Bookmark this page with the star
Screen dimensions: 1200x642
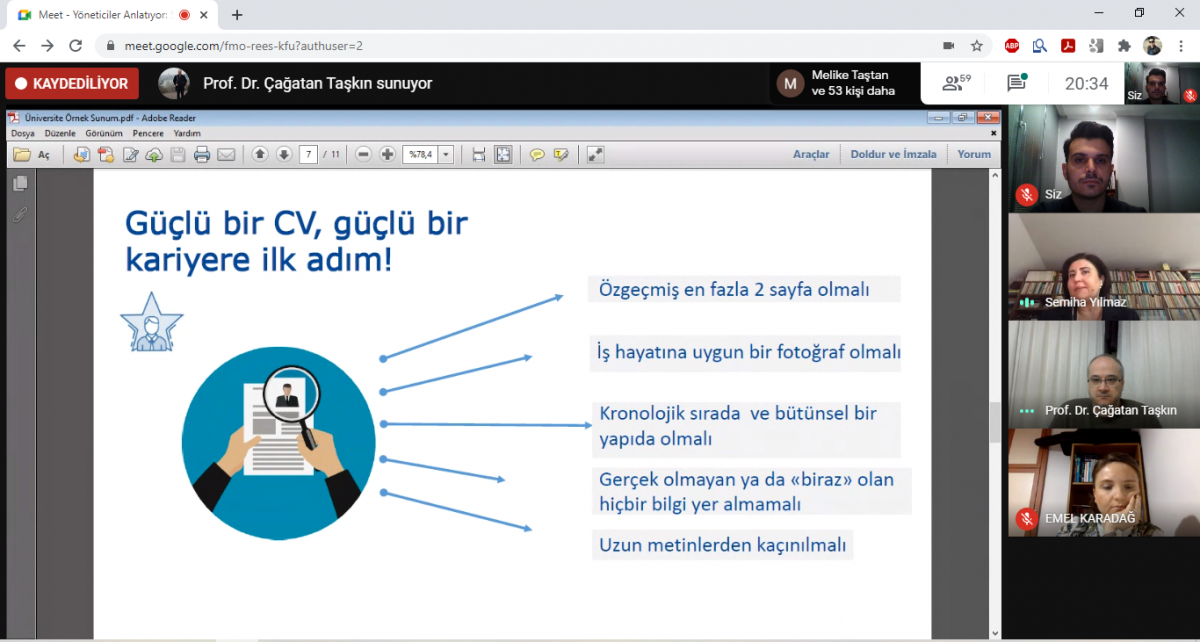[x=977, y=45]
